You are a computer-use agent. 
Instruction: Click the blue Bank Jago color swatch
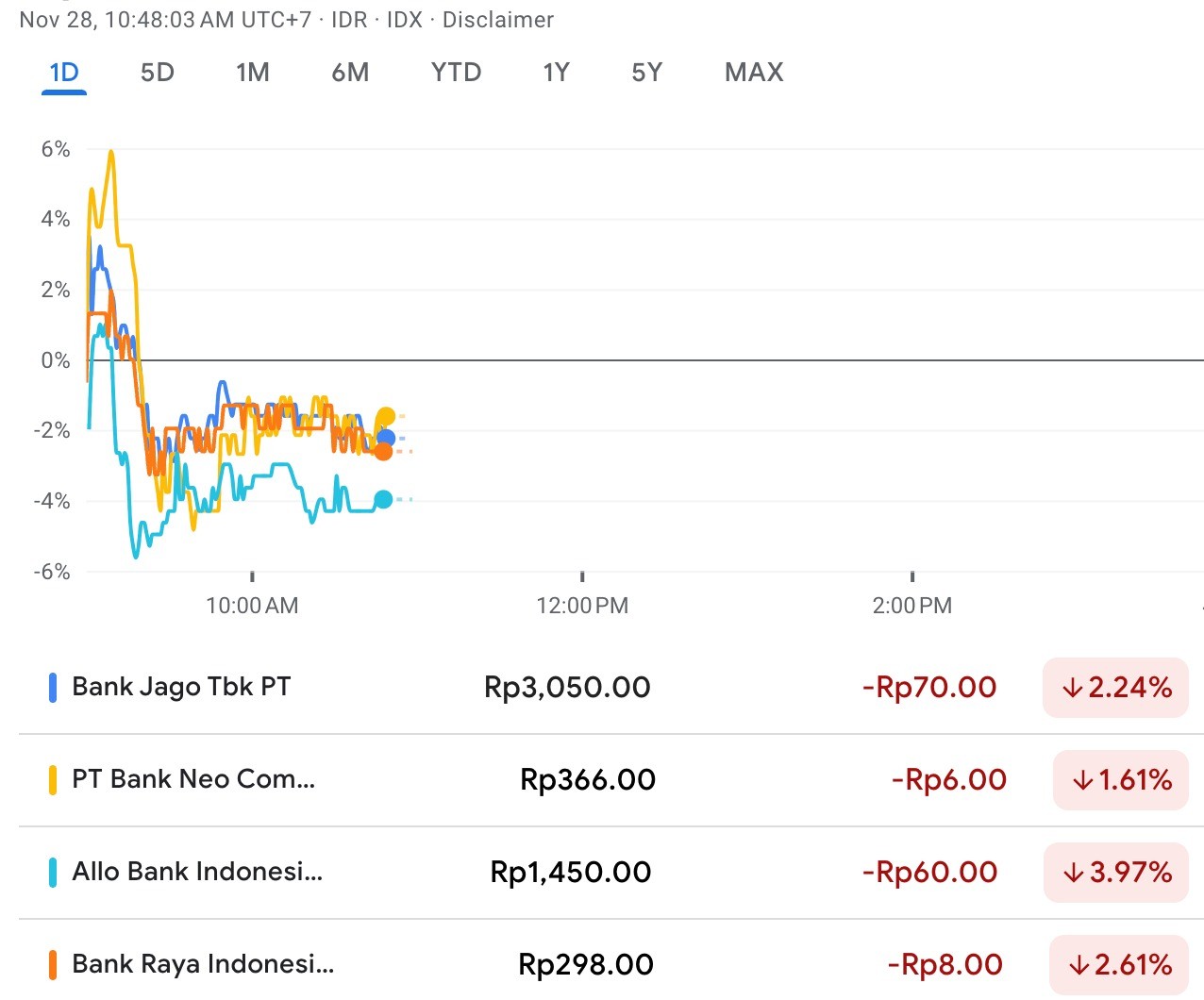[x=53, y=688]
